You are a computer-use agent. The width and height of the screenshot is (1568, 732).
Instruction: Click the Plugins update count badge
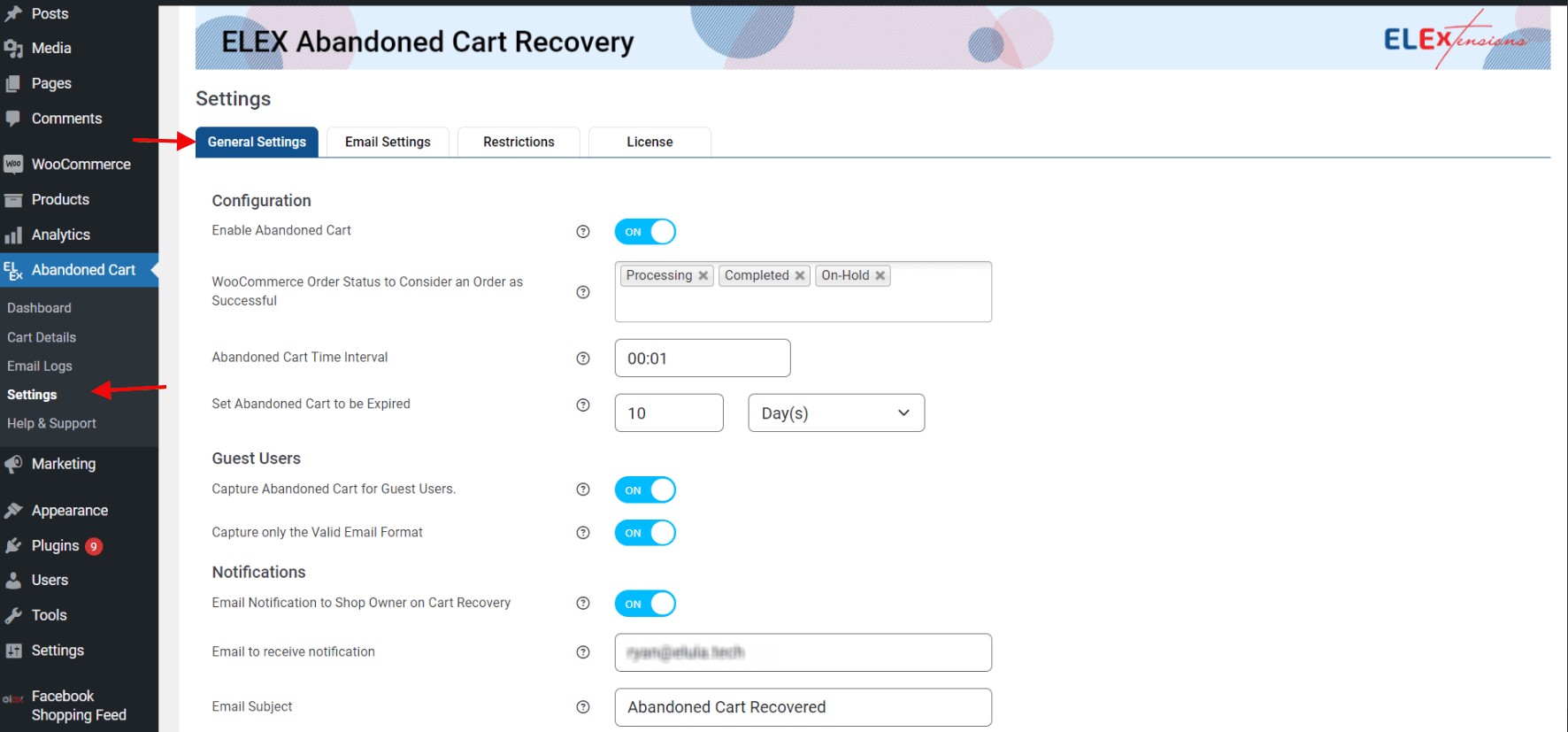pyautogui.click(x=94, y=547)
